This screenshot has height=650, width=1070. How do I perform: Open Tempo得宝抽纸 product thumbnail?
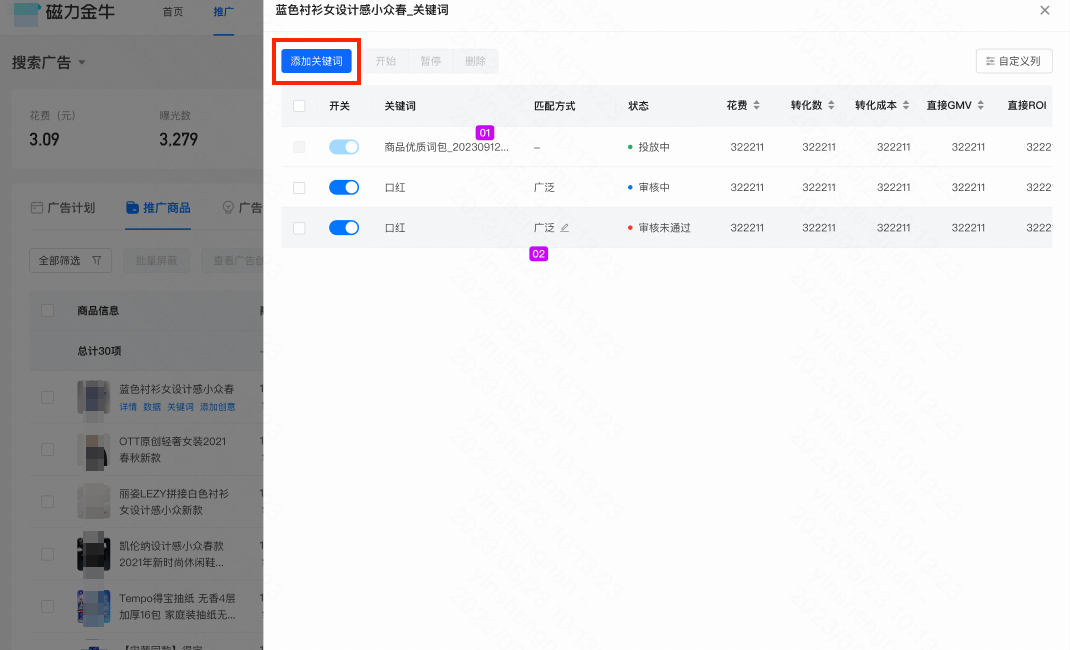(x=93, y=606)
